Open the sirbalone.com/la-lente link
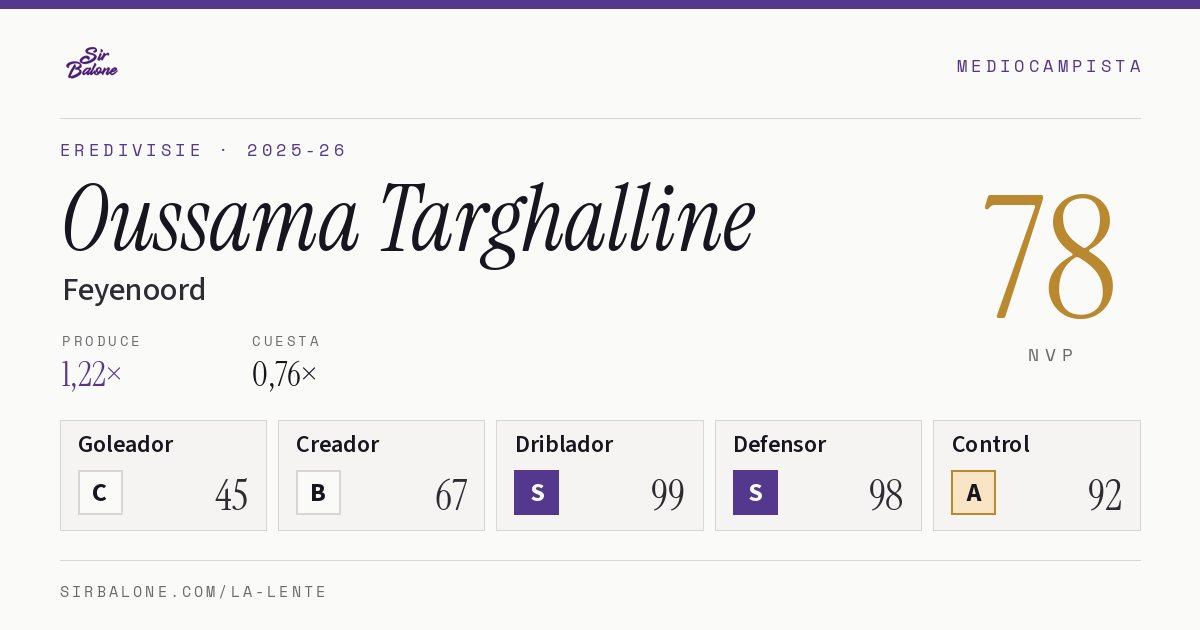The image size is (1200, 630). pos(194,592)
